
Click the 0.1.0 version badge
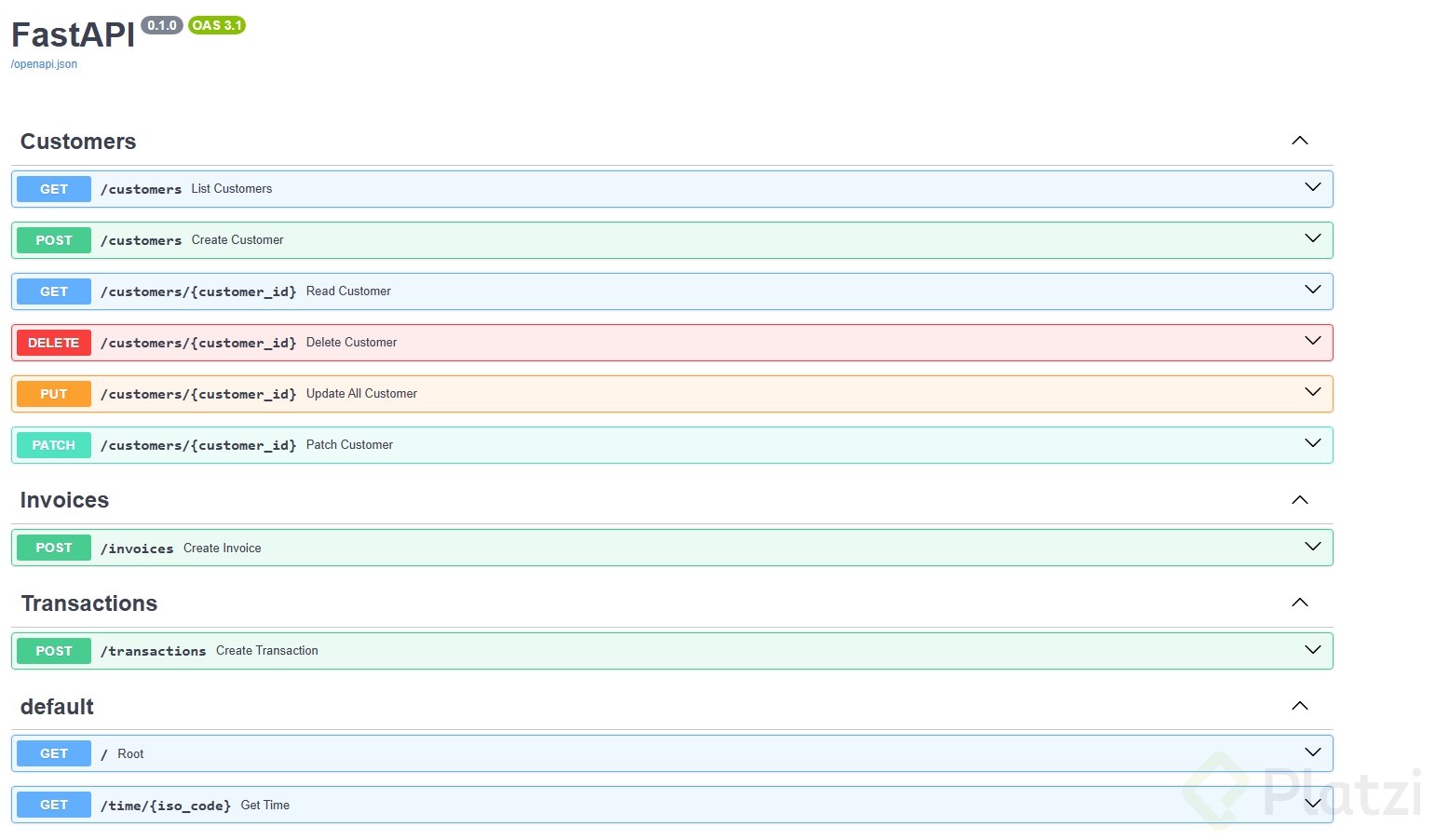[162, 25]
